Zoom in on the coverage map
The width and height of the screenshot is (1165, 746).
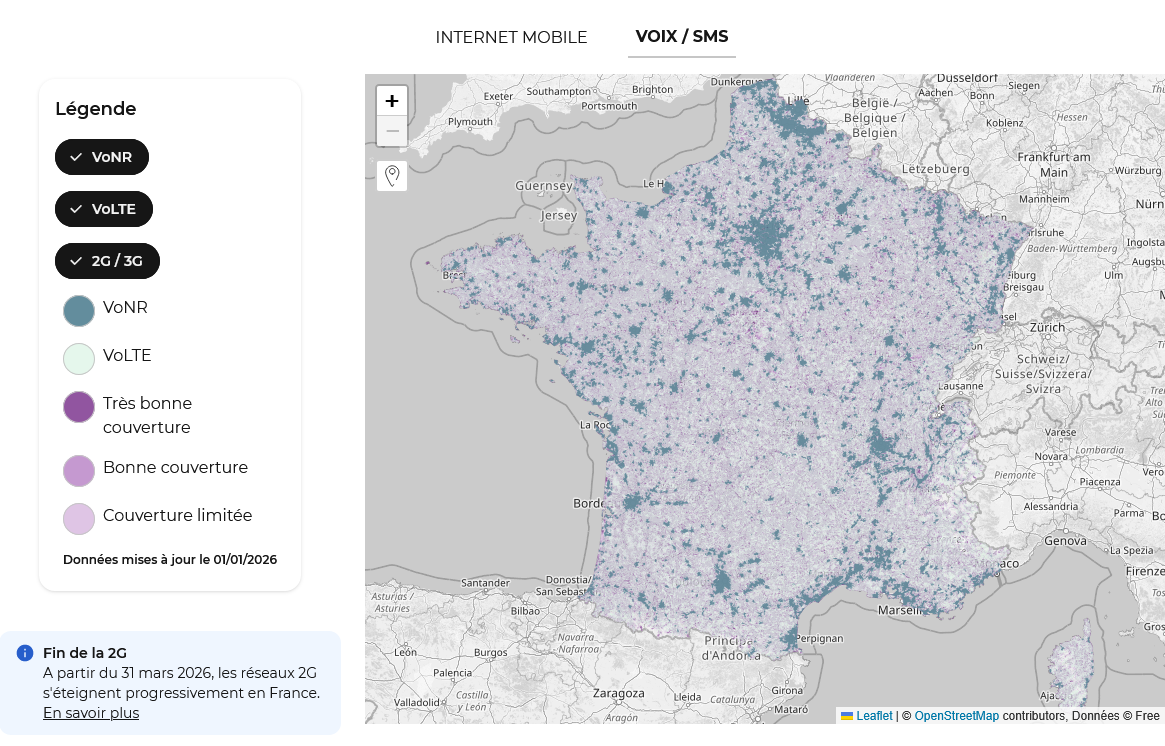click(392, 101)
